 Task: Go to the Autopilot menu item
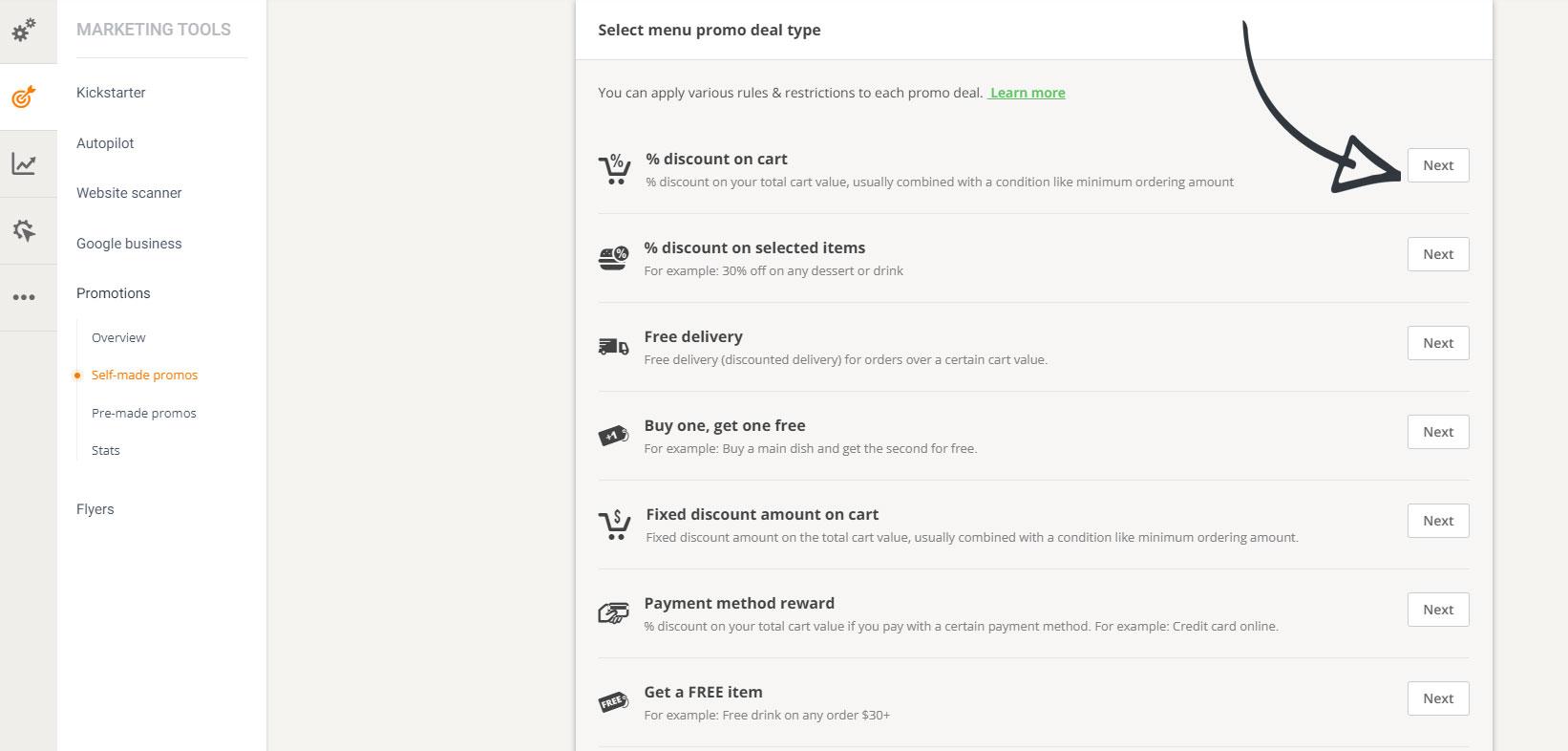pos(105,143)
